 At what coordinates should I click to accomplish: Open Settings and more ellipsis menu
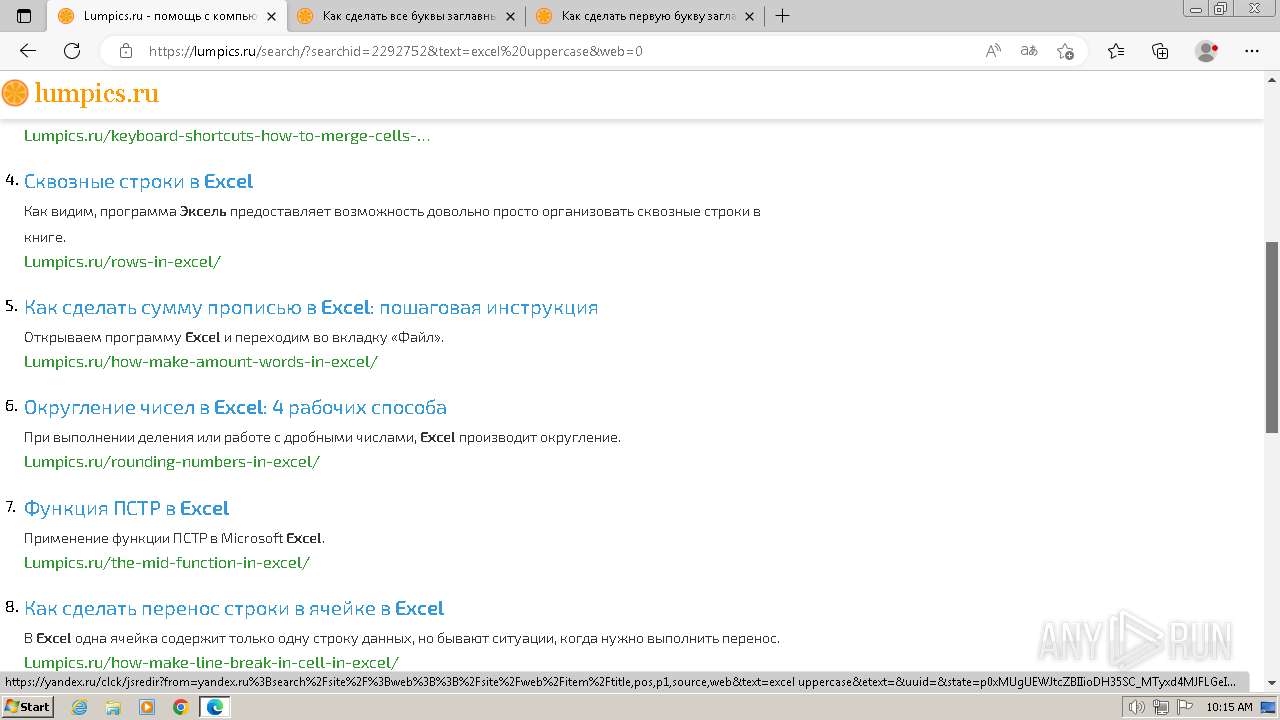[1251, 51]
